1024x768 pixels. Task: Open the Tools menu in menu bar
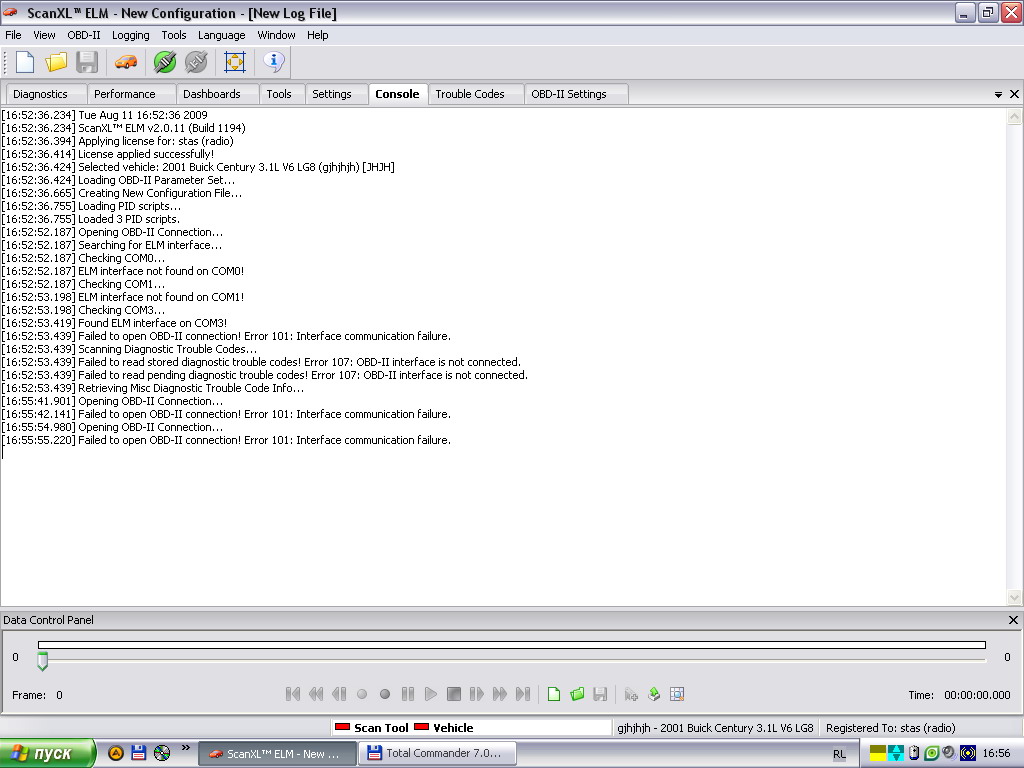tap(174, 35)
